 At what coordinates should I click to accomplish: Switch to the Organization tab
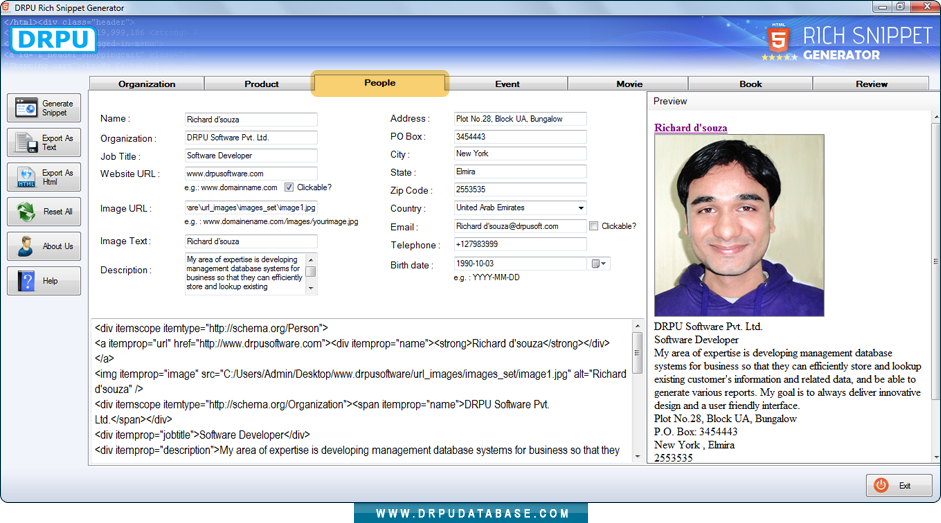click(146, 84)
